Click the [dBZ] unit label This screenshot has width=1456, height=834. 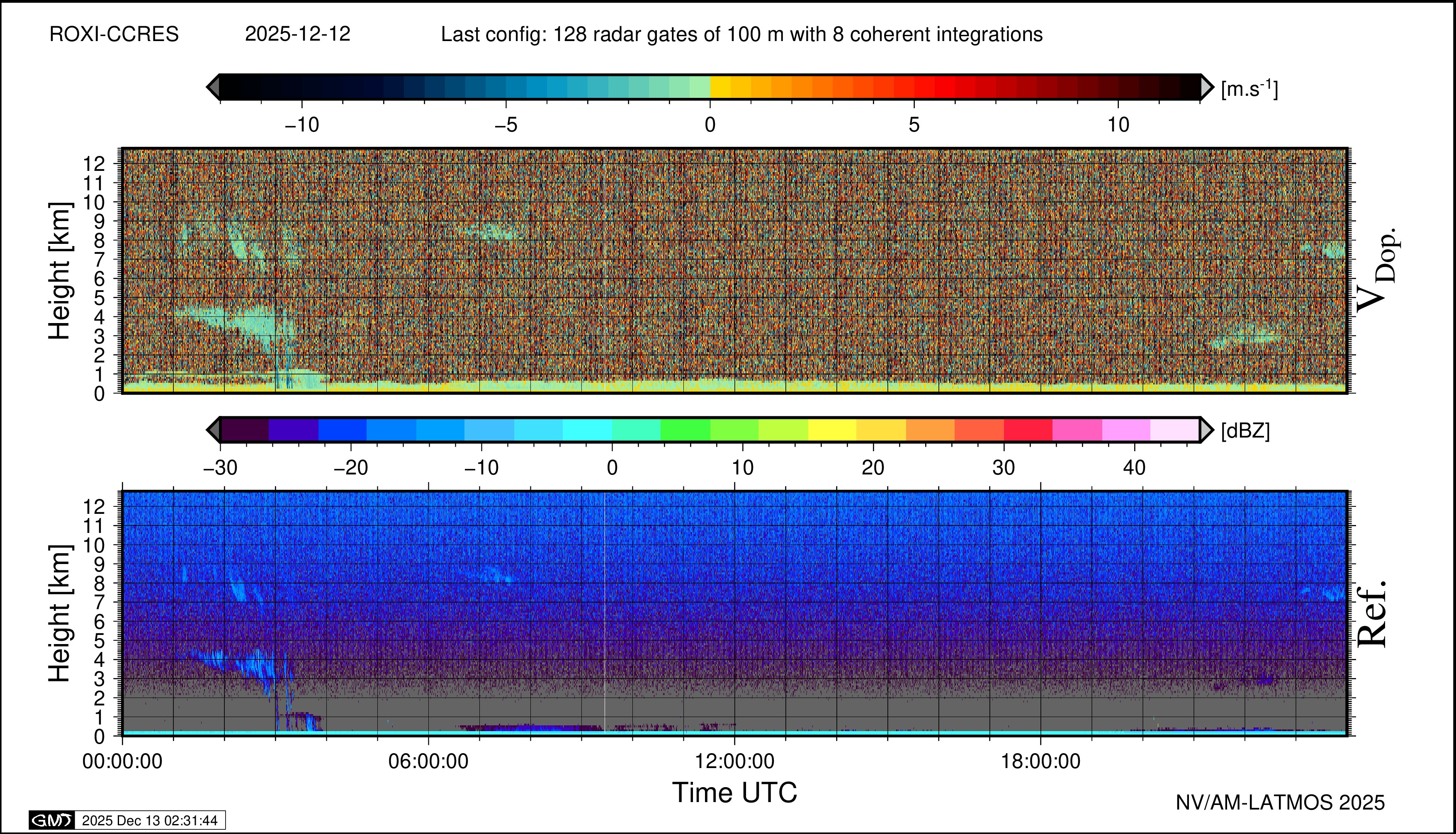click(1245, 431)
